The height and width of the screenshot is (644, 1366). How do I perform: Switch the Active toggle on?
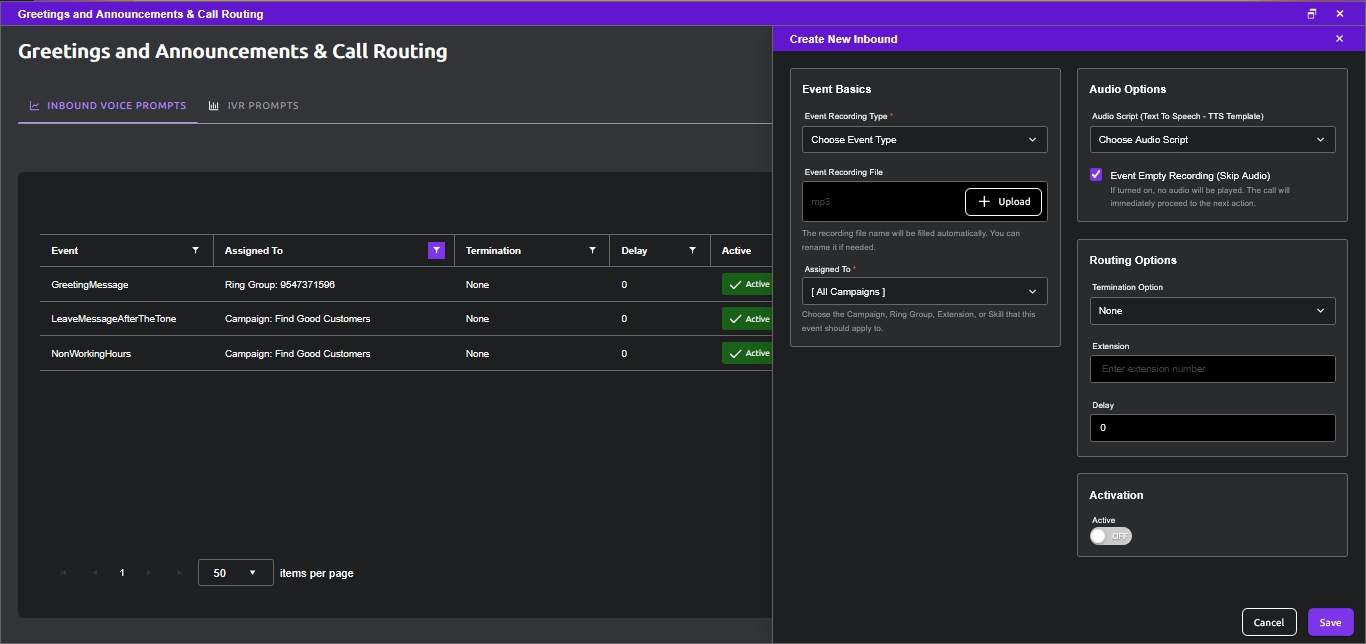[1111, 536]
